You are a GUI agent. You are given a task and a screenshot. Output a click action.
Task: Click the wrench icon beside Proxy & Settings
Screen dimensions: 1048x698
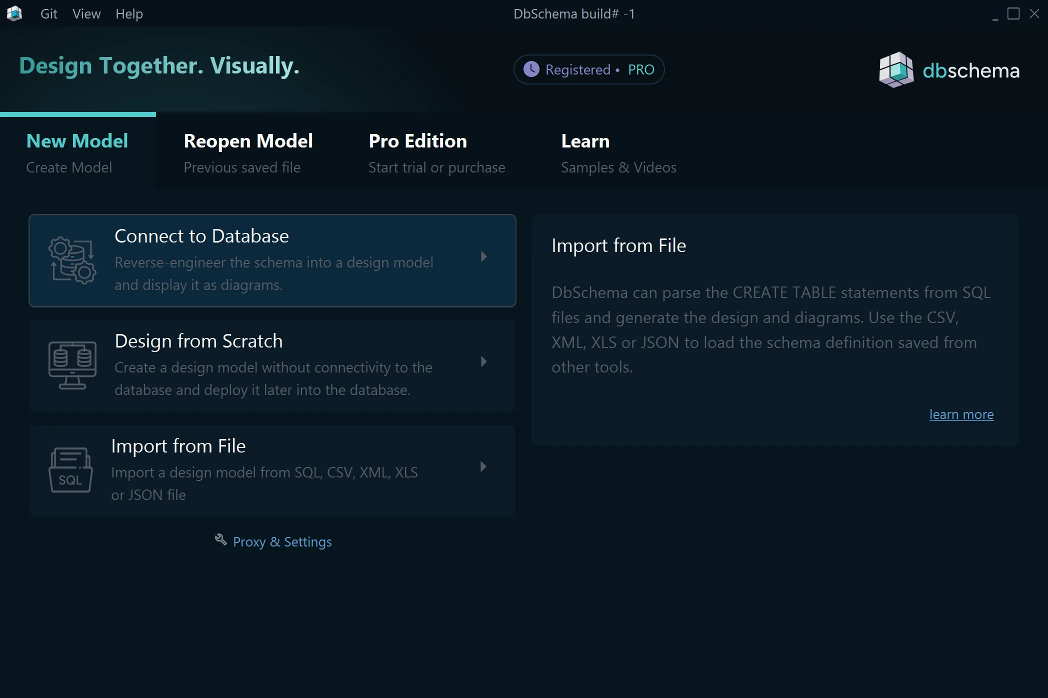[x=221, y=540]
